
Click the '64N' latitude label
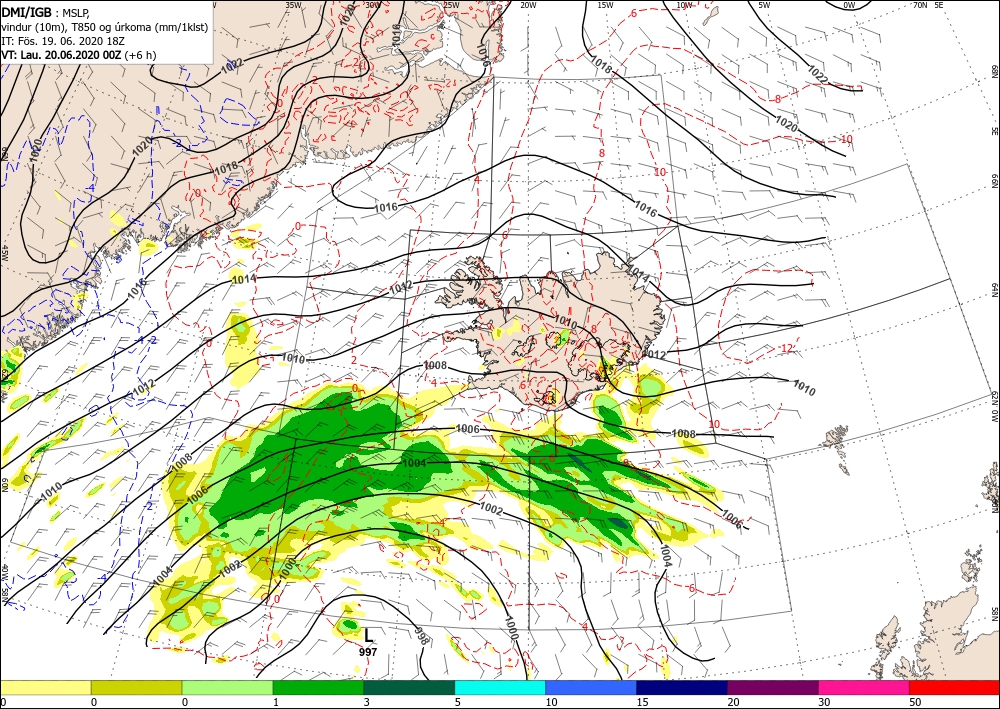point(994,289)
